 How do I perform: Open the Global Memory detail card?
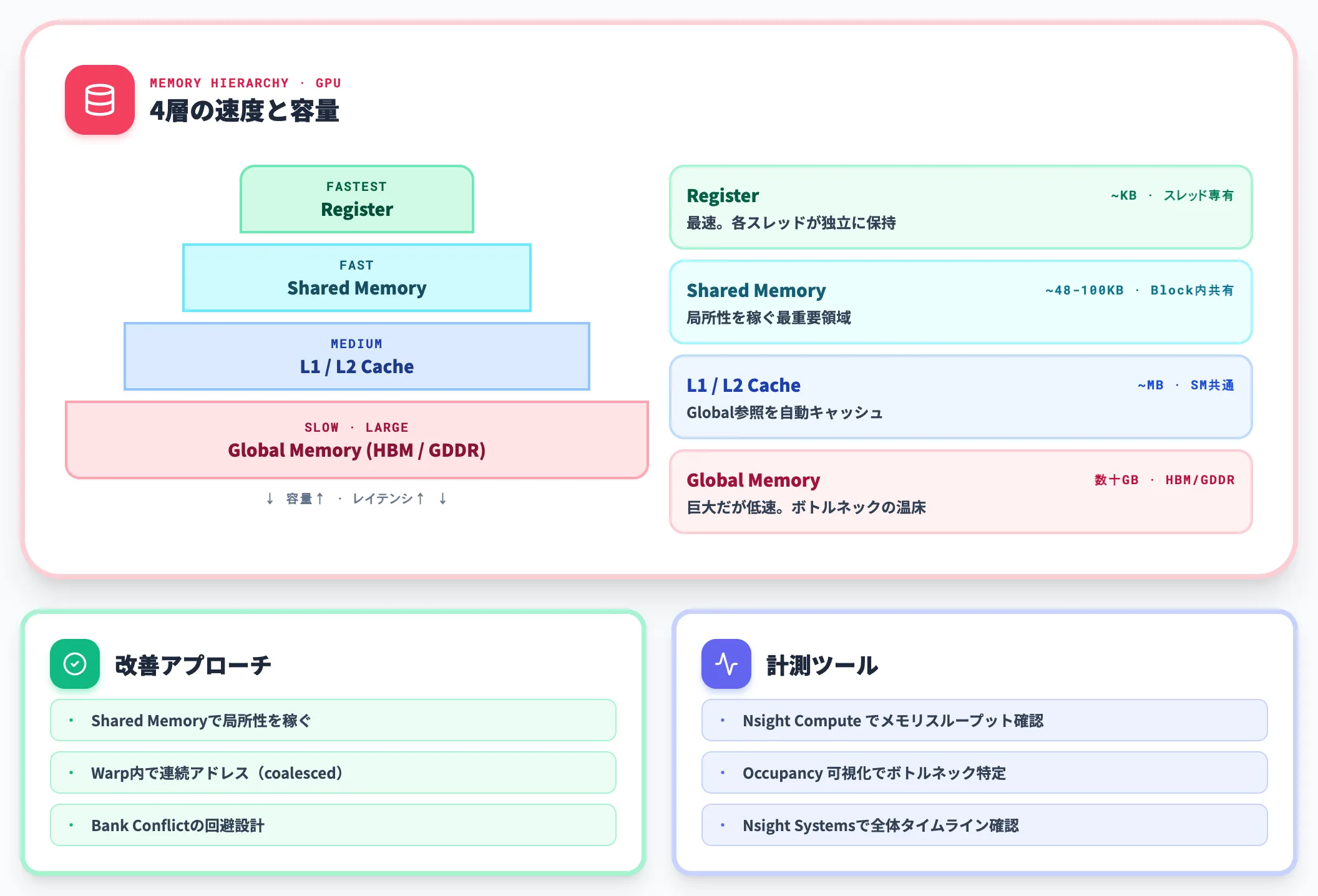(x=961, y=492)
